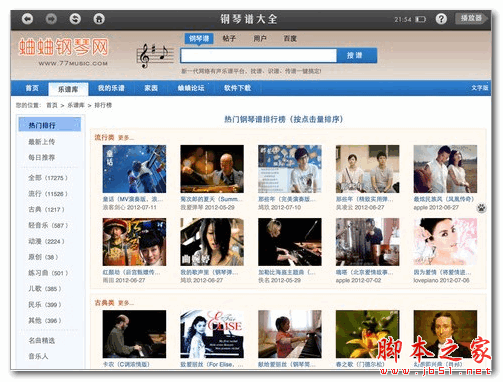Select the 钢琴谱 search tab
503x382 pixels.
coord(199,38)
